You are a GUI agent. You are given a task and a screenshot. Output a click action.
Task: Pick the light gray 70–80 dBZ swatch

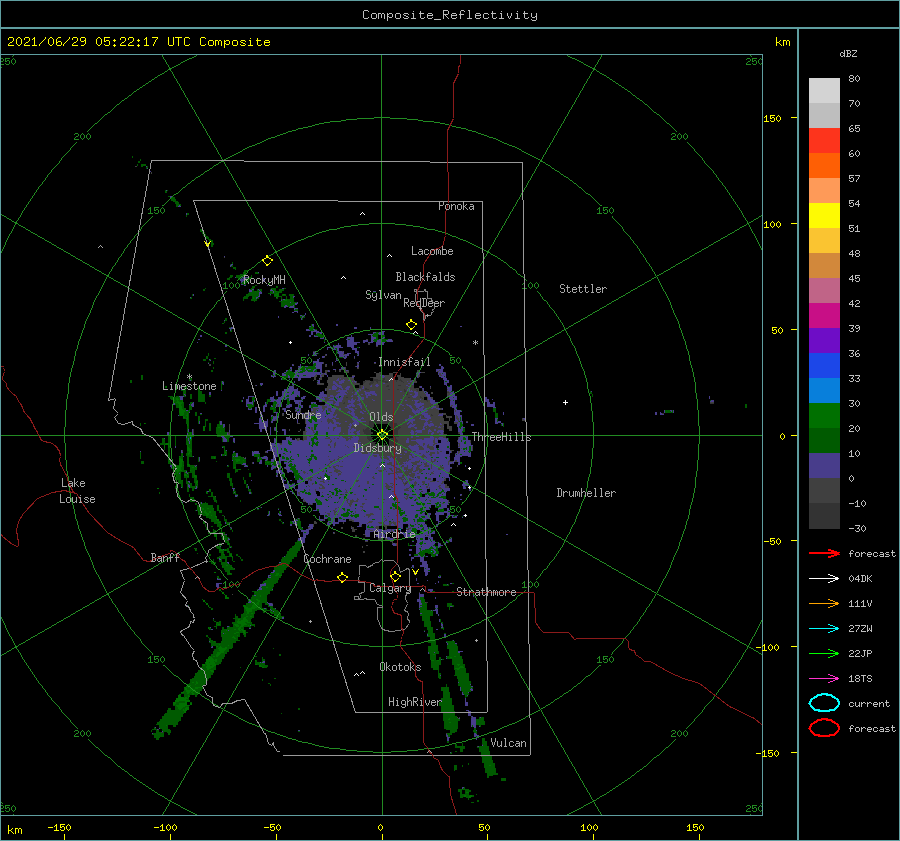(824, 90)
